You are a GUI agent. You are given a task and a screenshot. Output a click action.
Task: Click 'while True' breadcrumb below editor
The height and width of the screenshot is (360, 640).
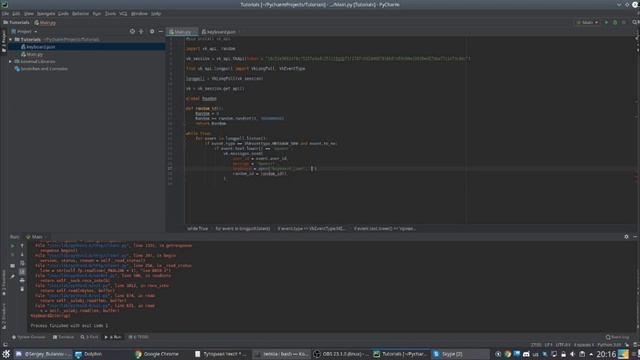click(197, 229)
